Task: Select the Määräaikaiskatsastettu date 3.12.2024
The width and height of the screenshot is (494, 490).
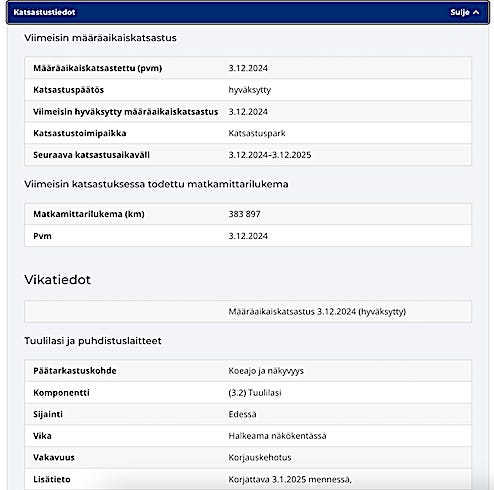Action: [x=248, y=68]
